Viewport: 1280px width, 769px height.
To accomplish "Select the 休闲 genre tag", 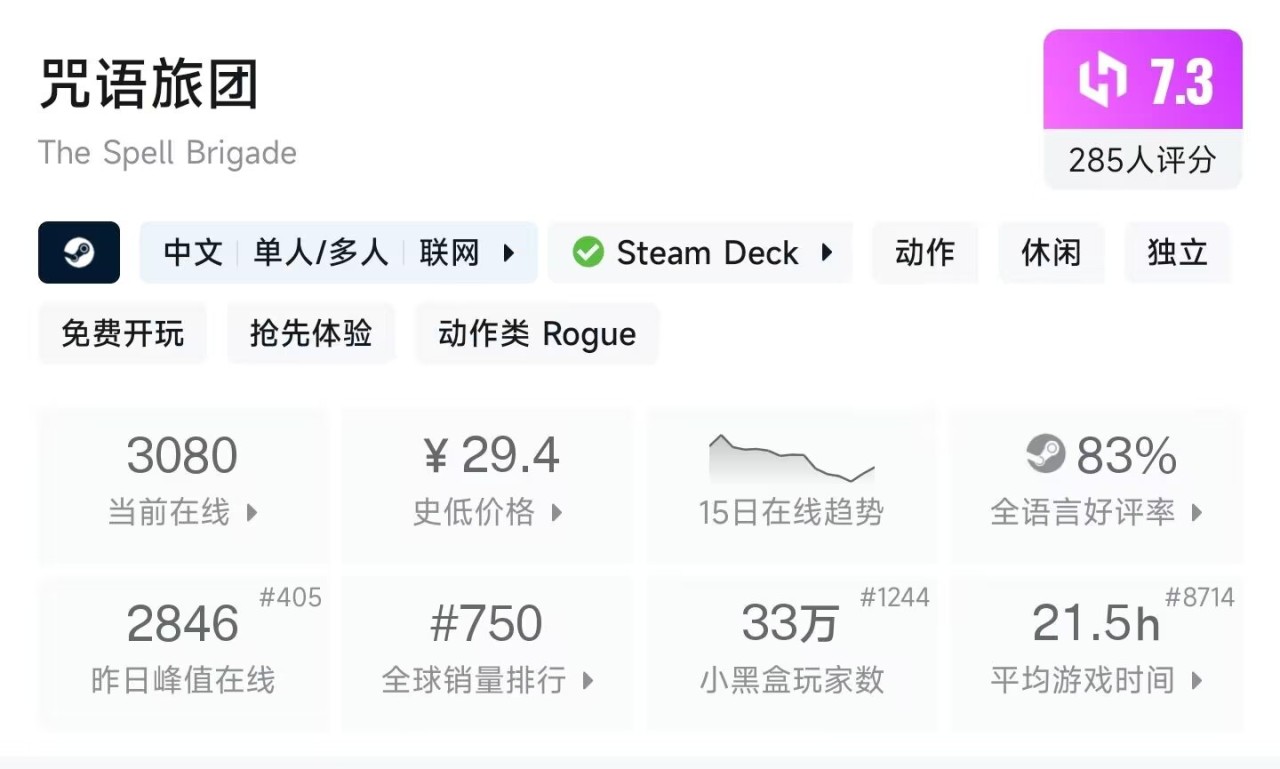I will 1051,253.
